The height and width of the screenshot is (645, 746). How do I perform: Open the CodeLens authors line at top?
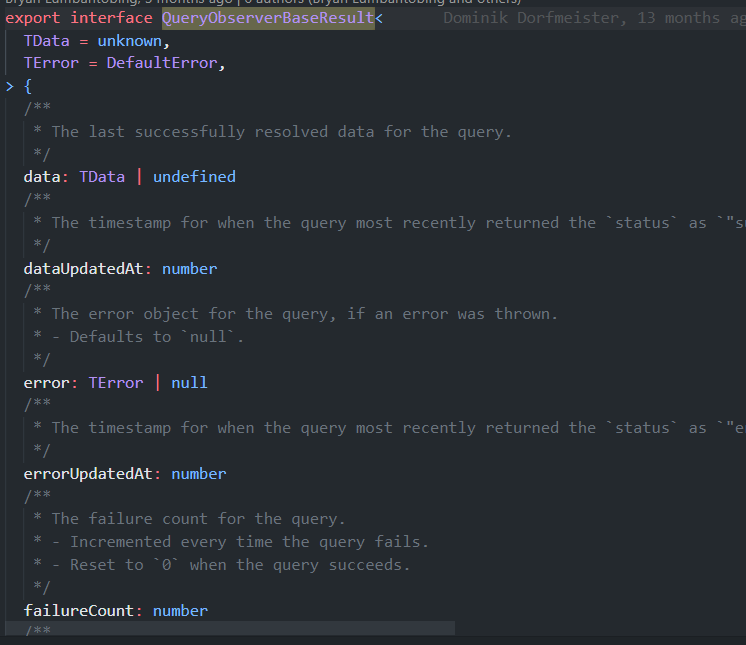click(x=263, y=2)
